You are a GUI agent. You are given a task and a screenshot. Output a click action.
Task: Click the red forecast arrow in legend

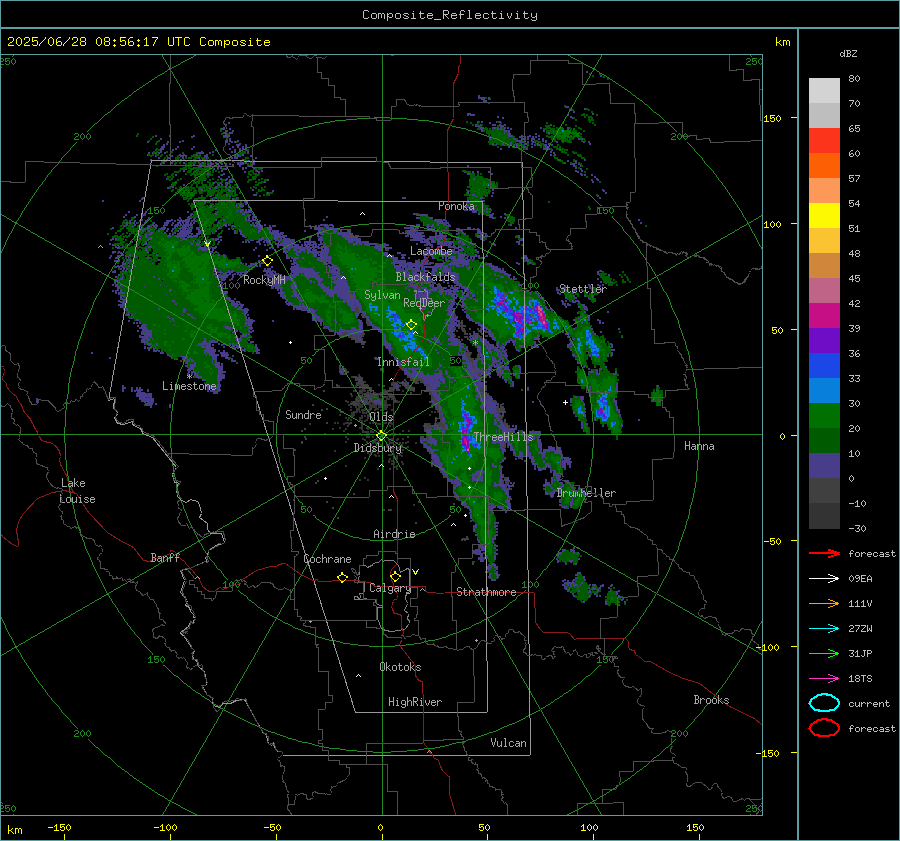824,553
